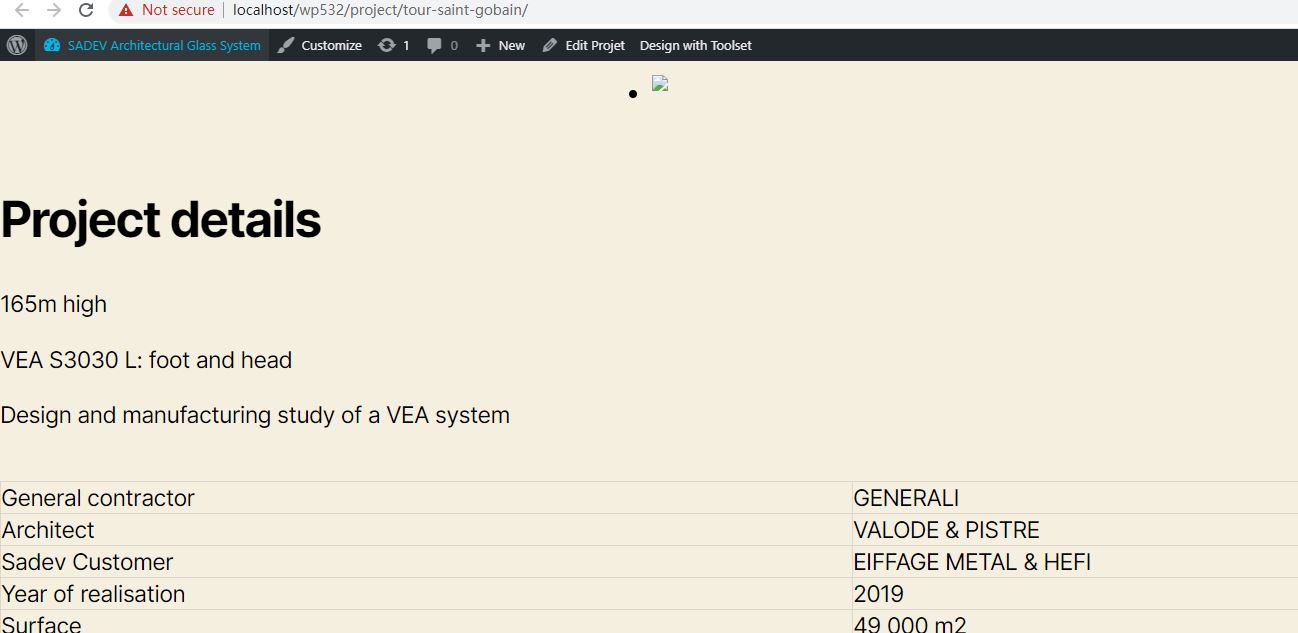Open the New content menu

click(x=500, y=45)
